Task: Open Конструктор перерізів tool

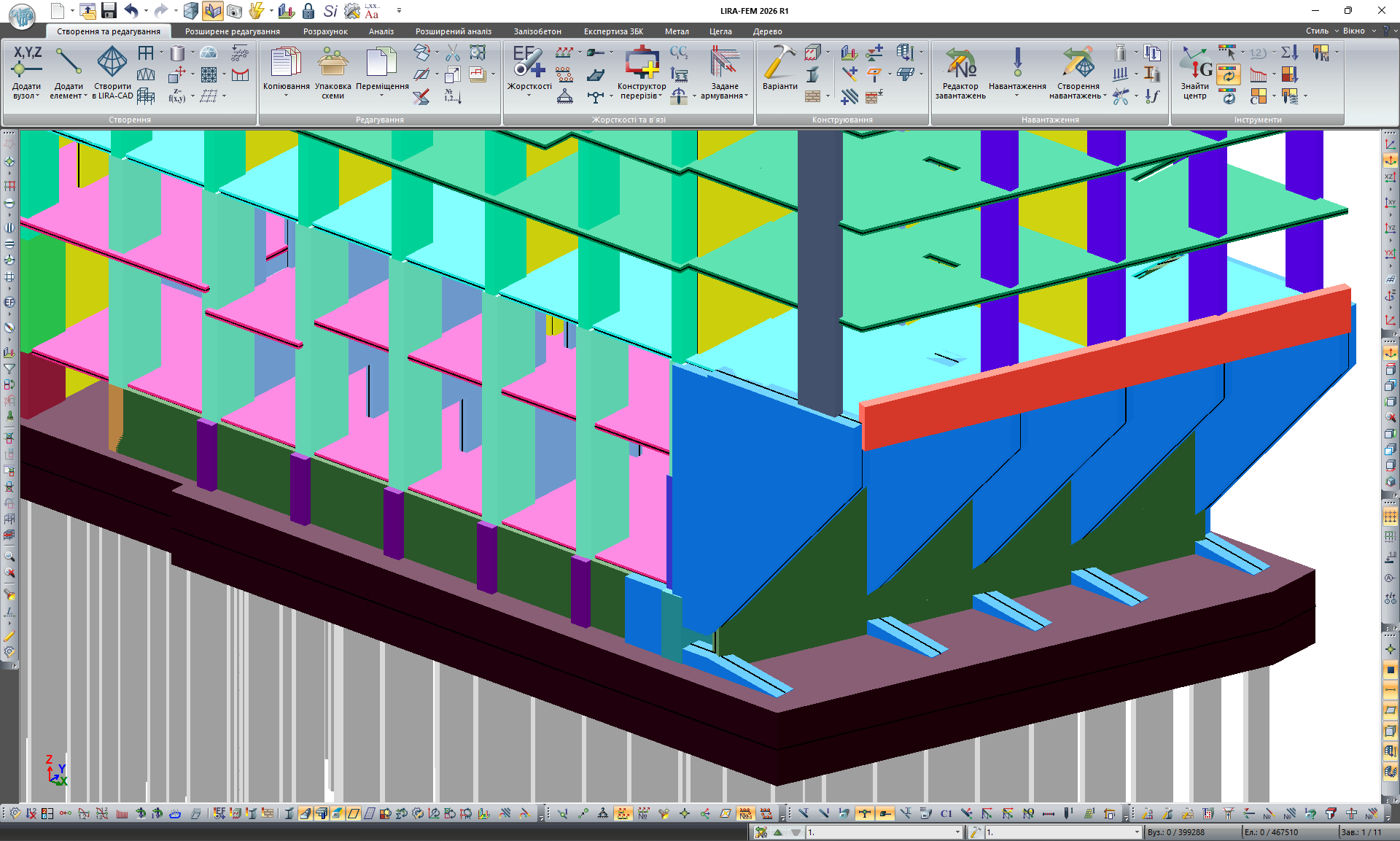Action: click(x=642, y=63)
